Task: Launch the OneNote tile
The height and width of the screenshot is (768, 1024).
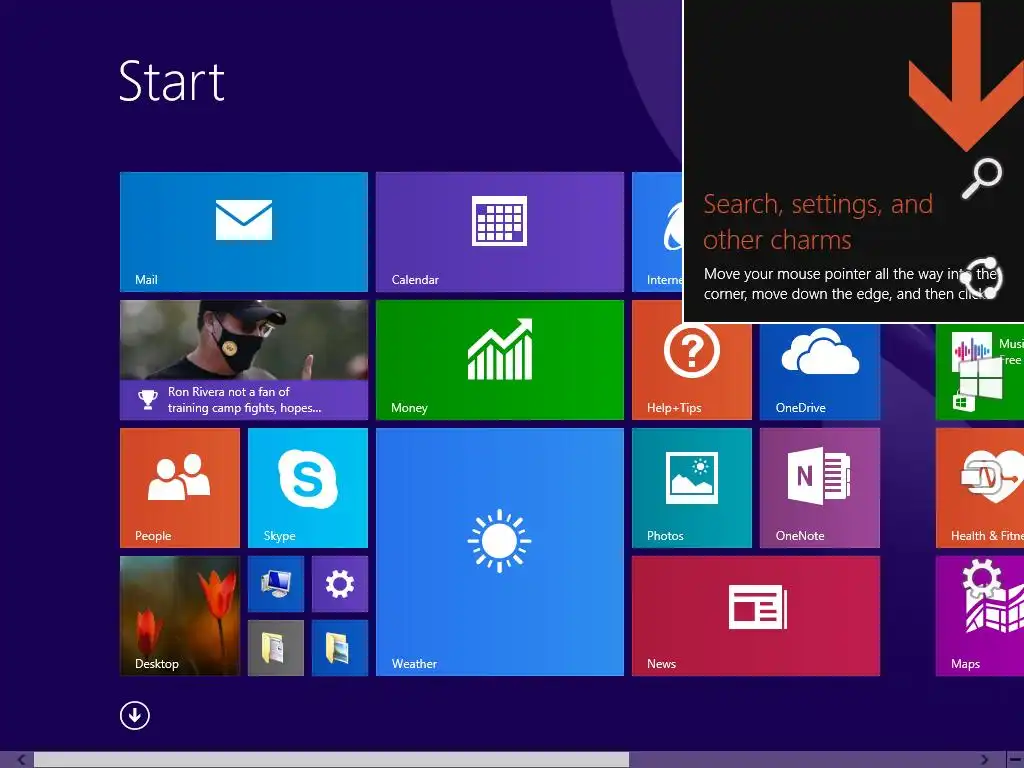Action: coord(820,488)
